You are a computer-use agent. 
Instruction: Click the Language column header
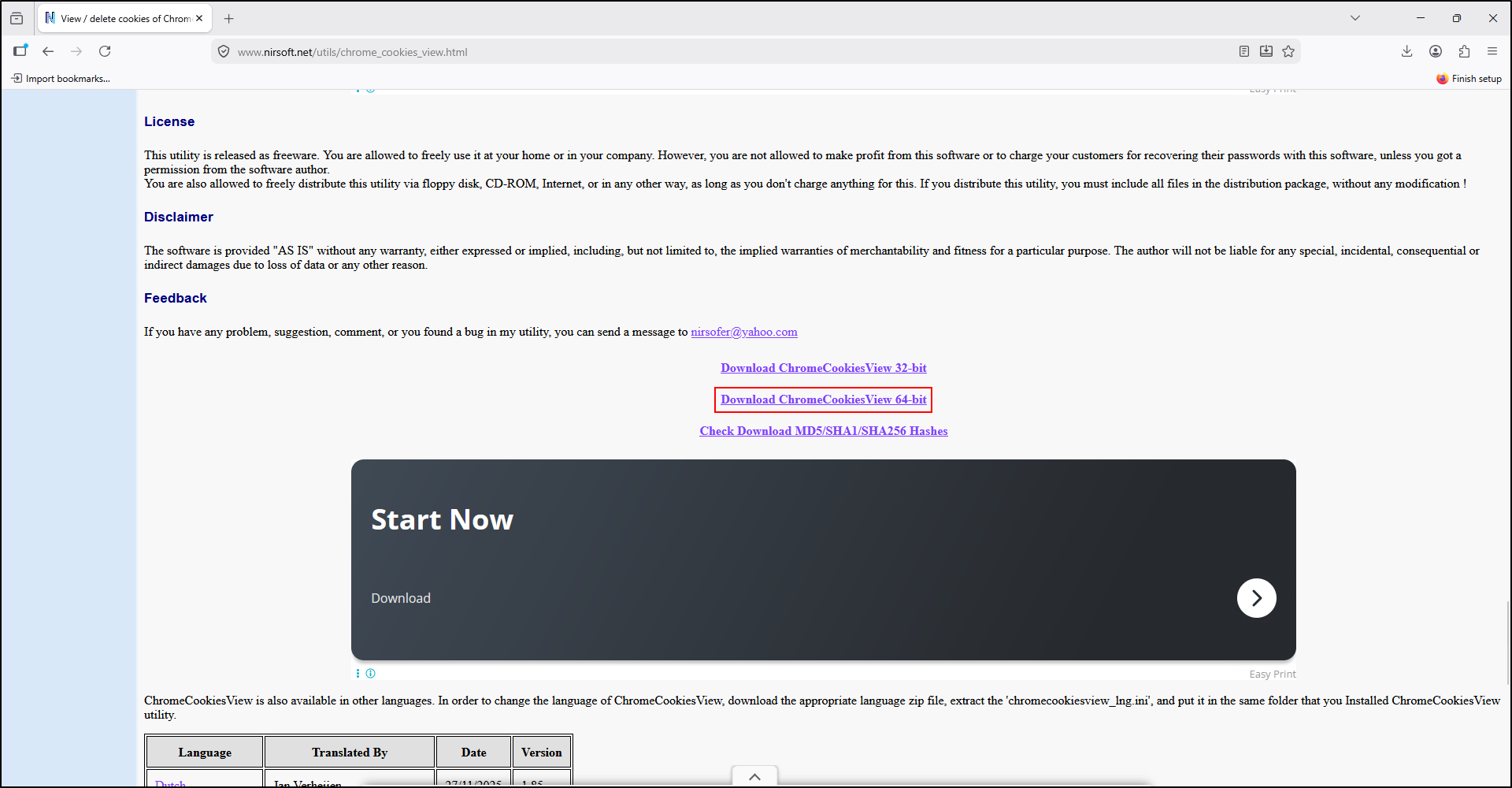click(x=205, y=753)
